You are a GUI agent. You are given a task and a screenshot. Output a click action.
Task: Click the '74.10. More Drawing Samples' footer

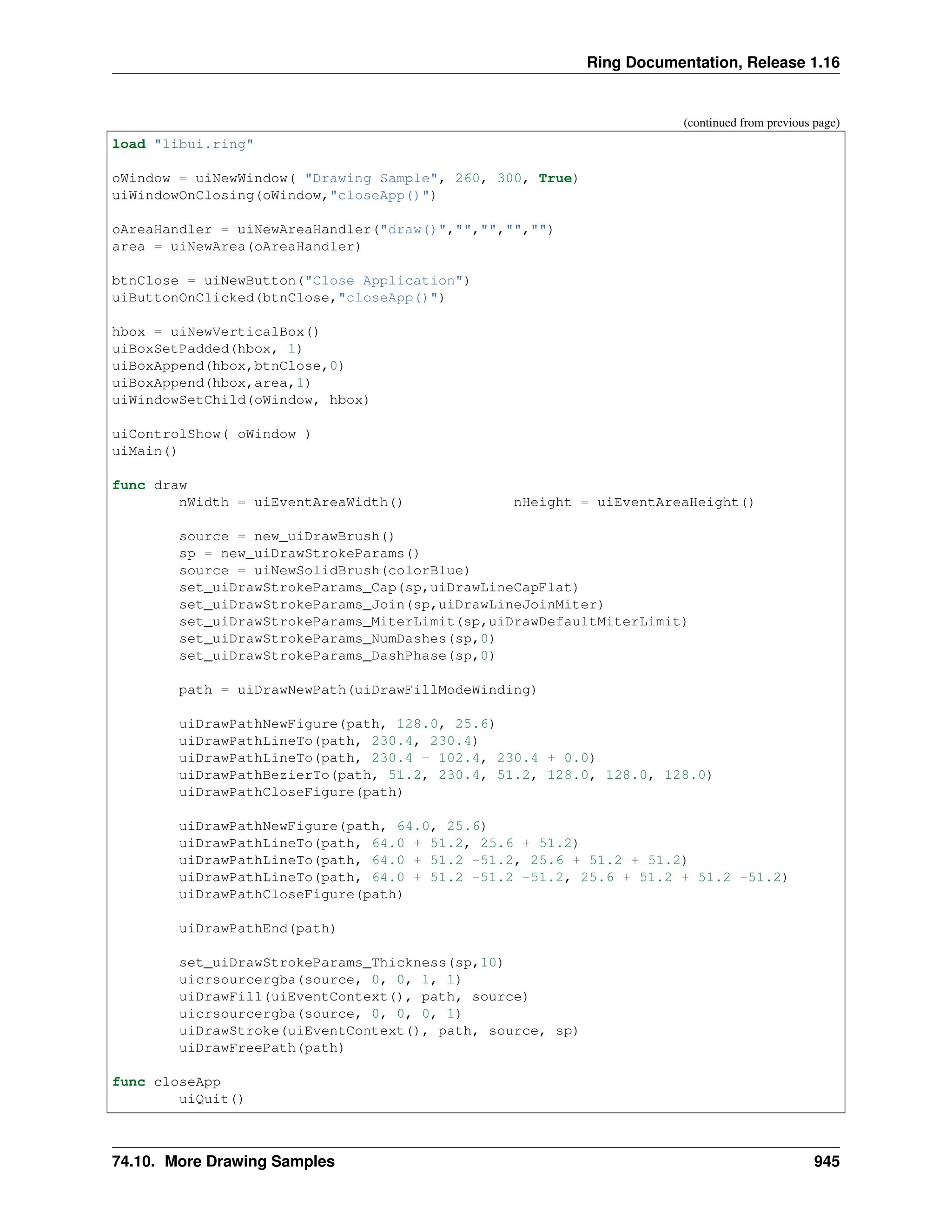[x=223, y=1161]
